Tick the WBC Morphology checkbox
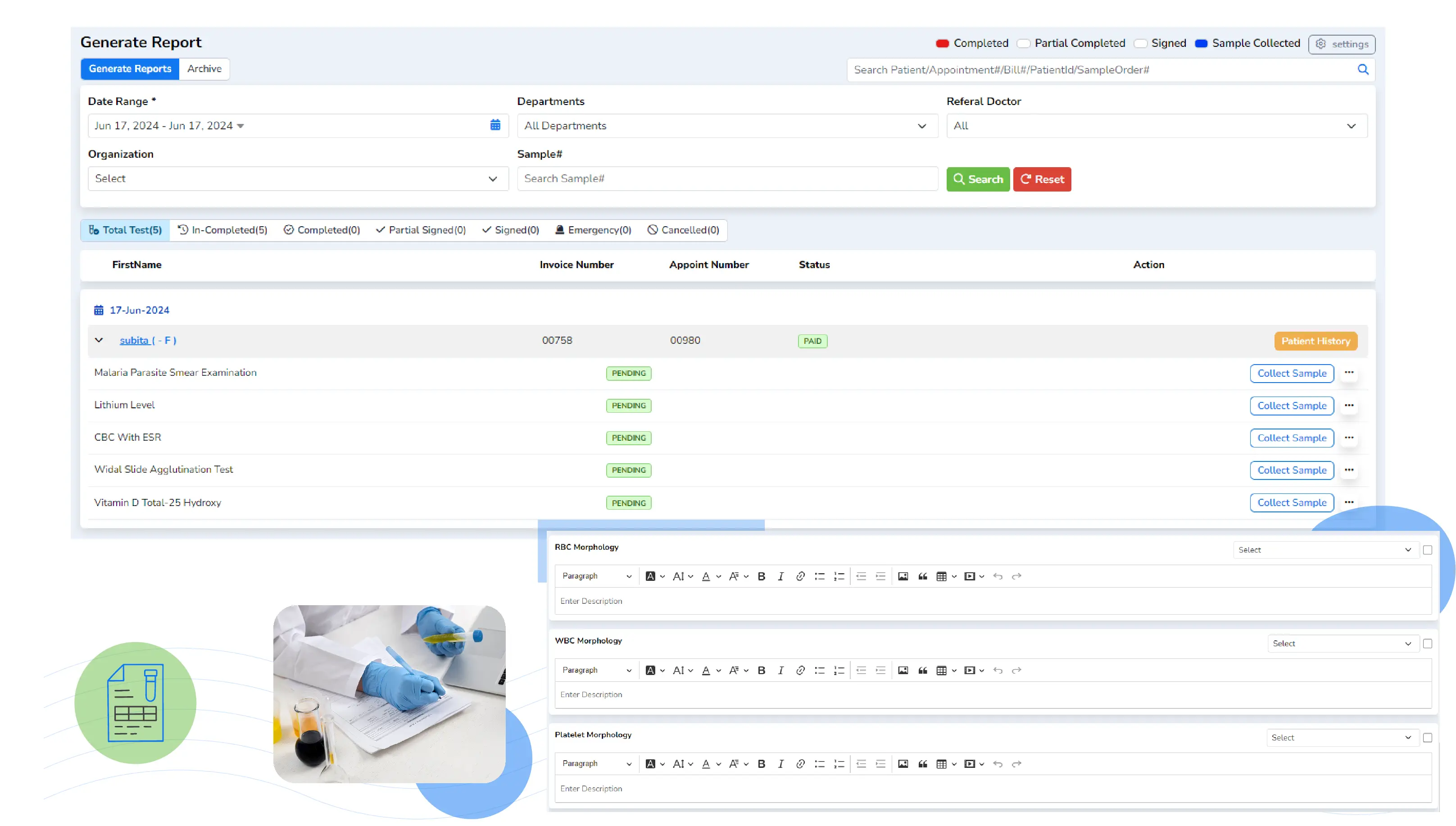 (x=1427, y=643)
